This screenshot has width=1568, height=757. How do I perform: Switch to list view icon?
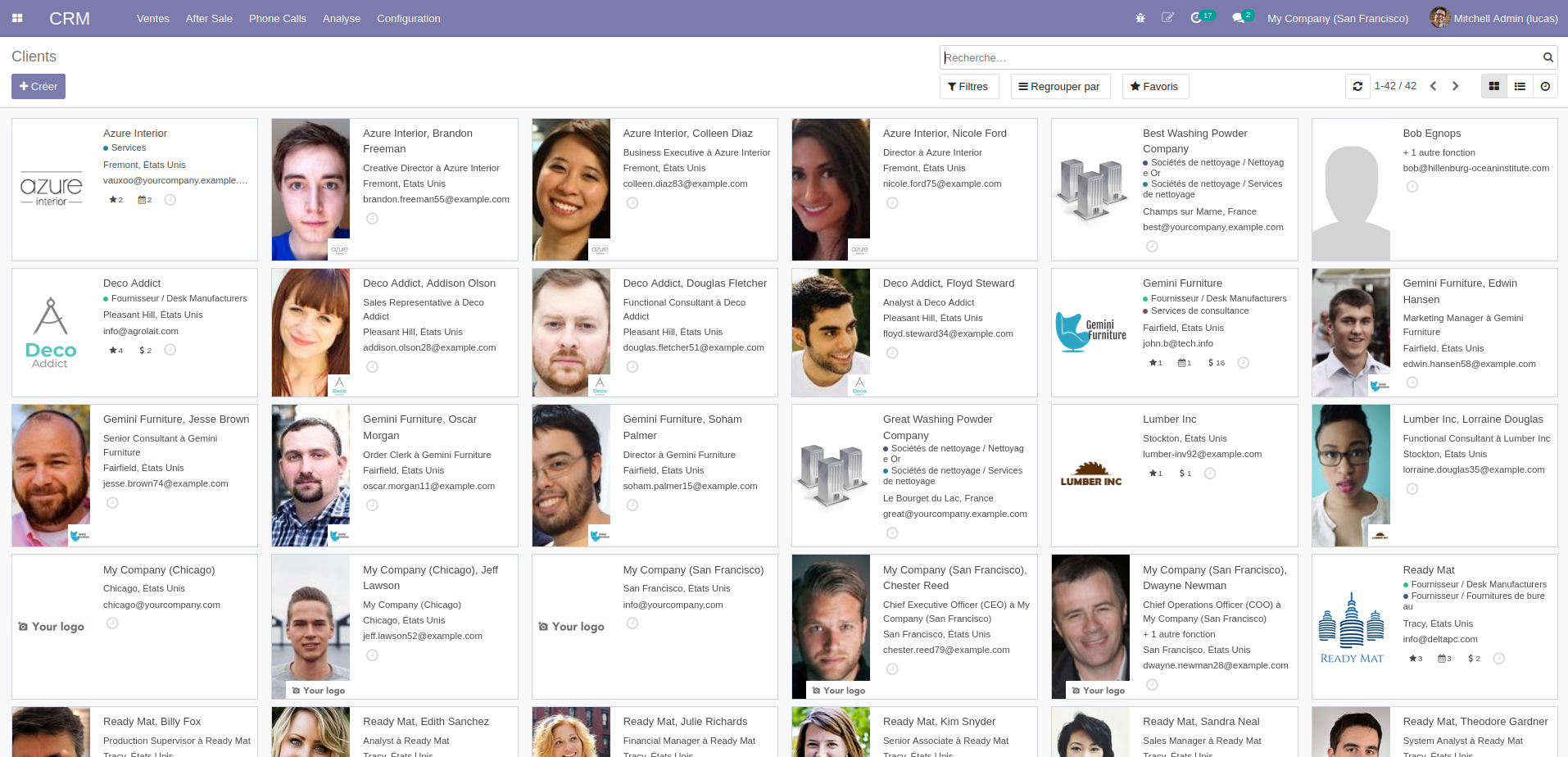pyautogui.click(x=1520, y=86)
